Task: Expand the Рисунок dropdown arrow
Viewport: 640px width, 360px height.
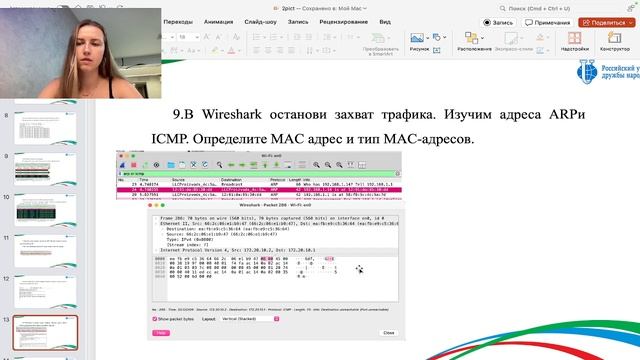Action: (427, 38)
